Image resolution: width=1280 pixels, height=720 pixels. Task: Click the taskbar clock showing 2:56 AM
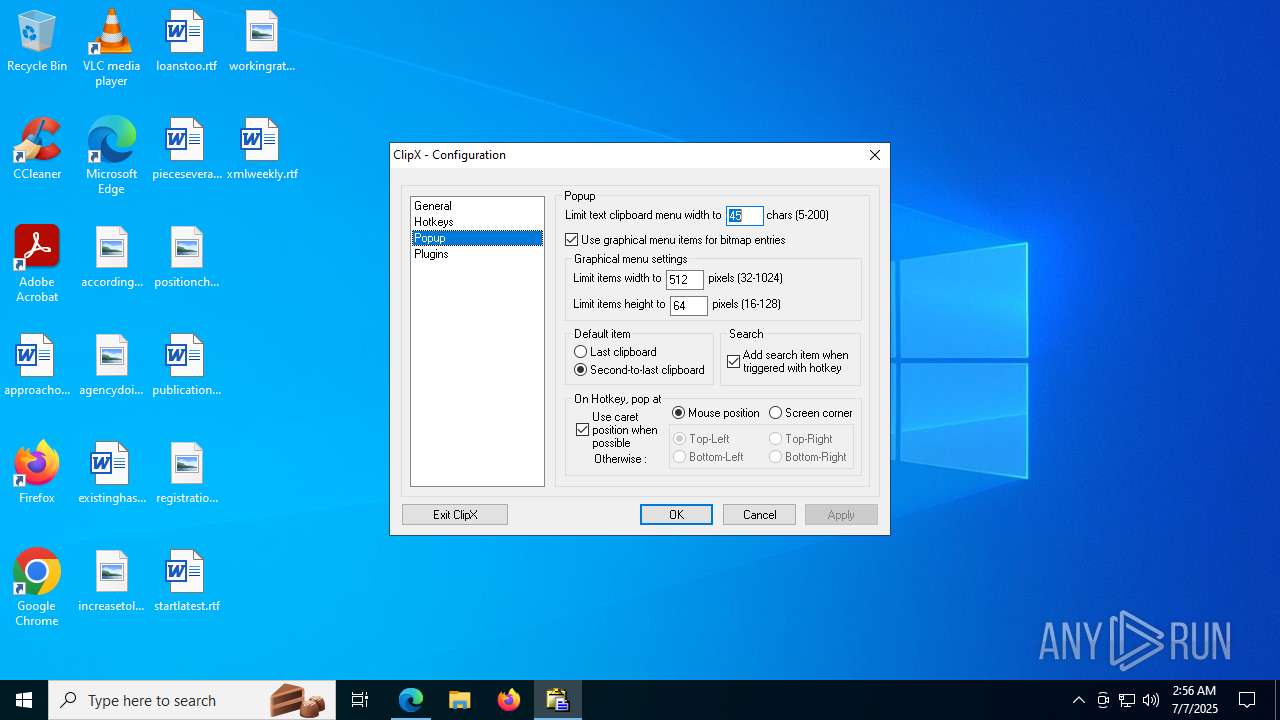pos(1194,700)
